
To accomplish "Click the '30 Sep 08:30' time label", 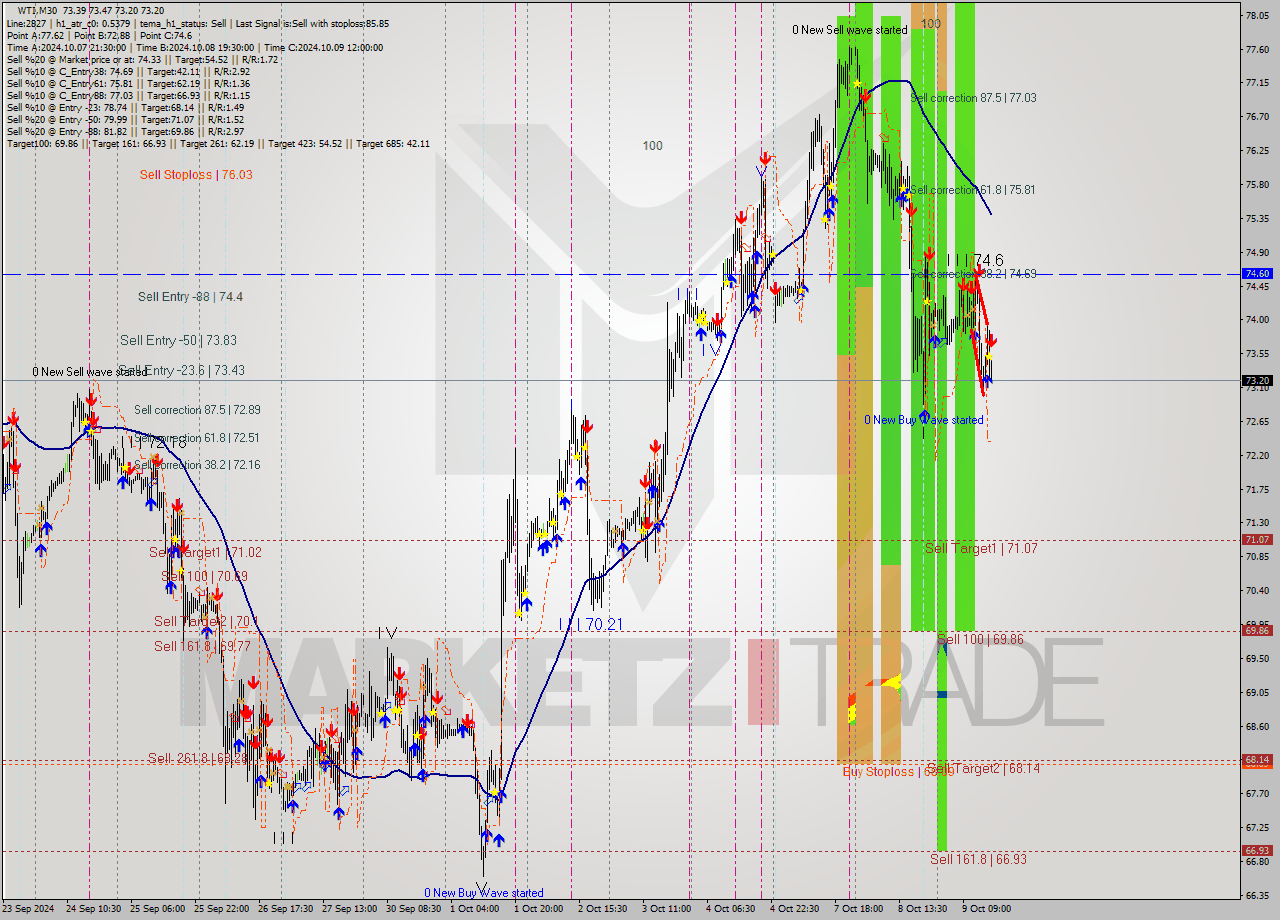I will [414, 909].
